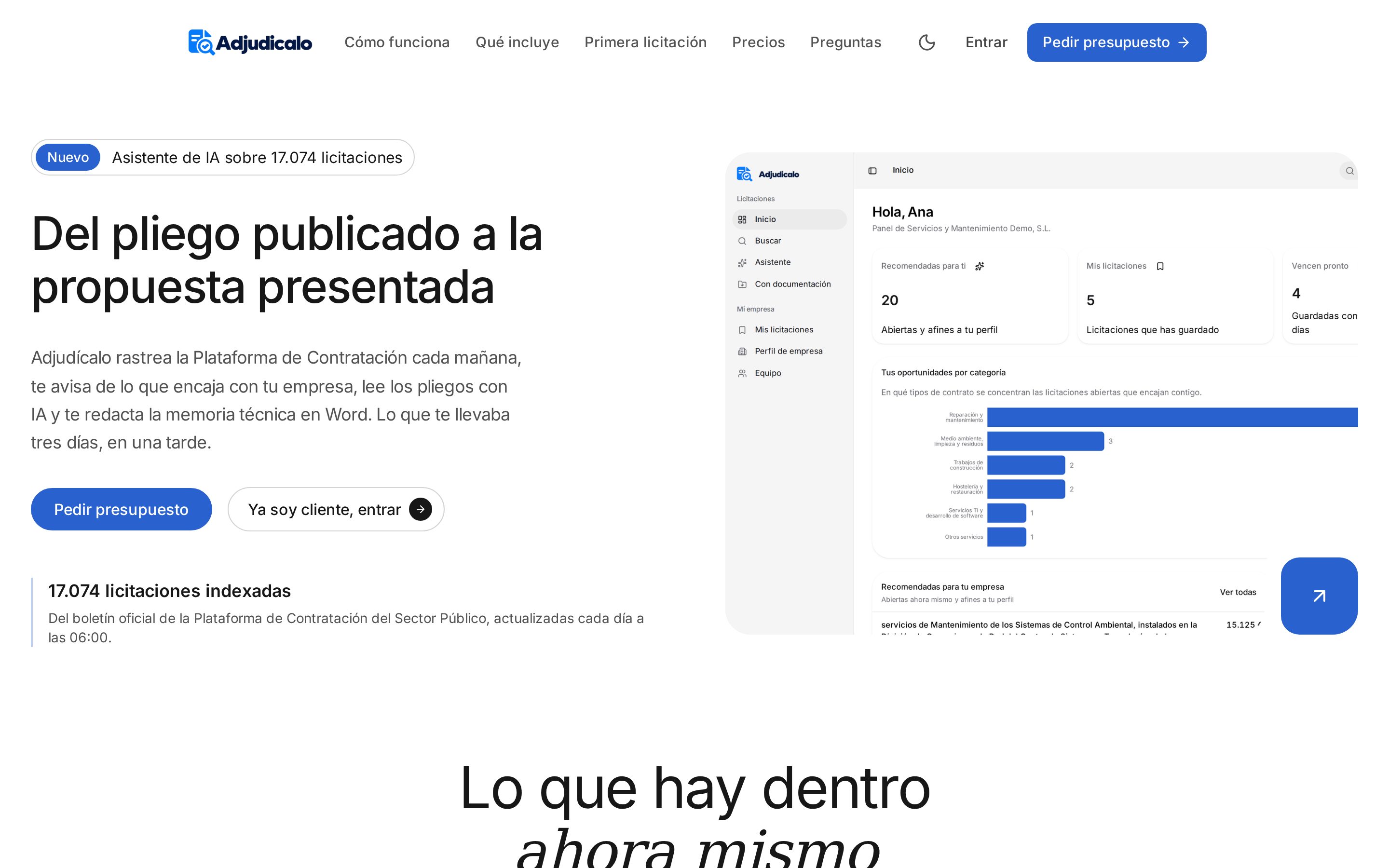This screenshot has width=1389, height=868.
Task: Click the Reparación y mantenimiento chart bar
Action: pos(1172,417)
